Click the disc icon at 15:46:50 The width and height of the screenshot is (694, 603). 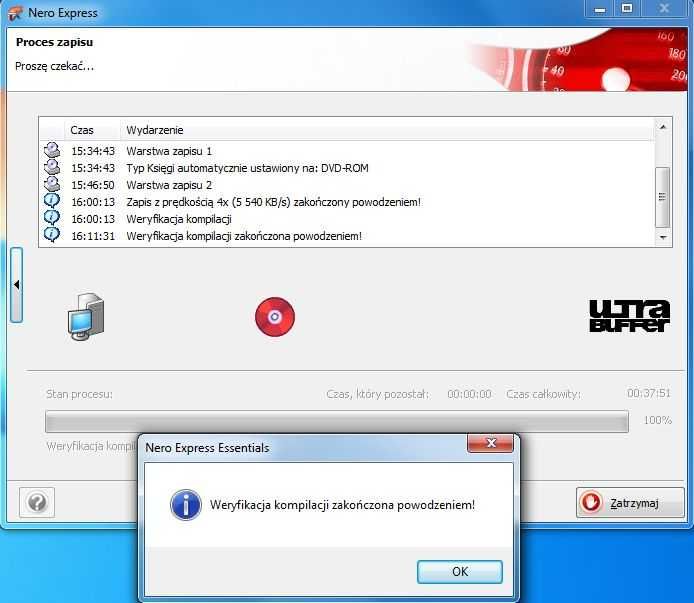(52, 184)
